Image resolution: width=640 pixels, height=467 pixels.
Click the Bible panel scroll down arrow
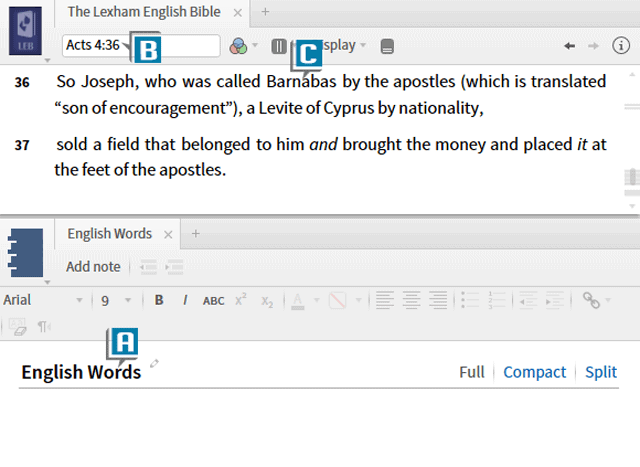tap(632, 206)
